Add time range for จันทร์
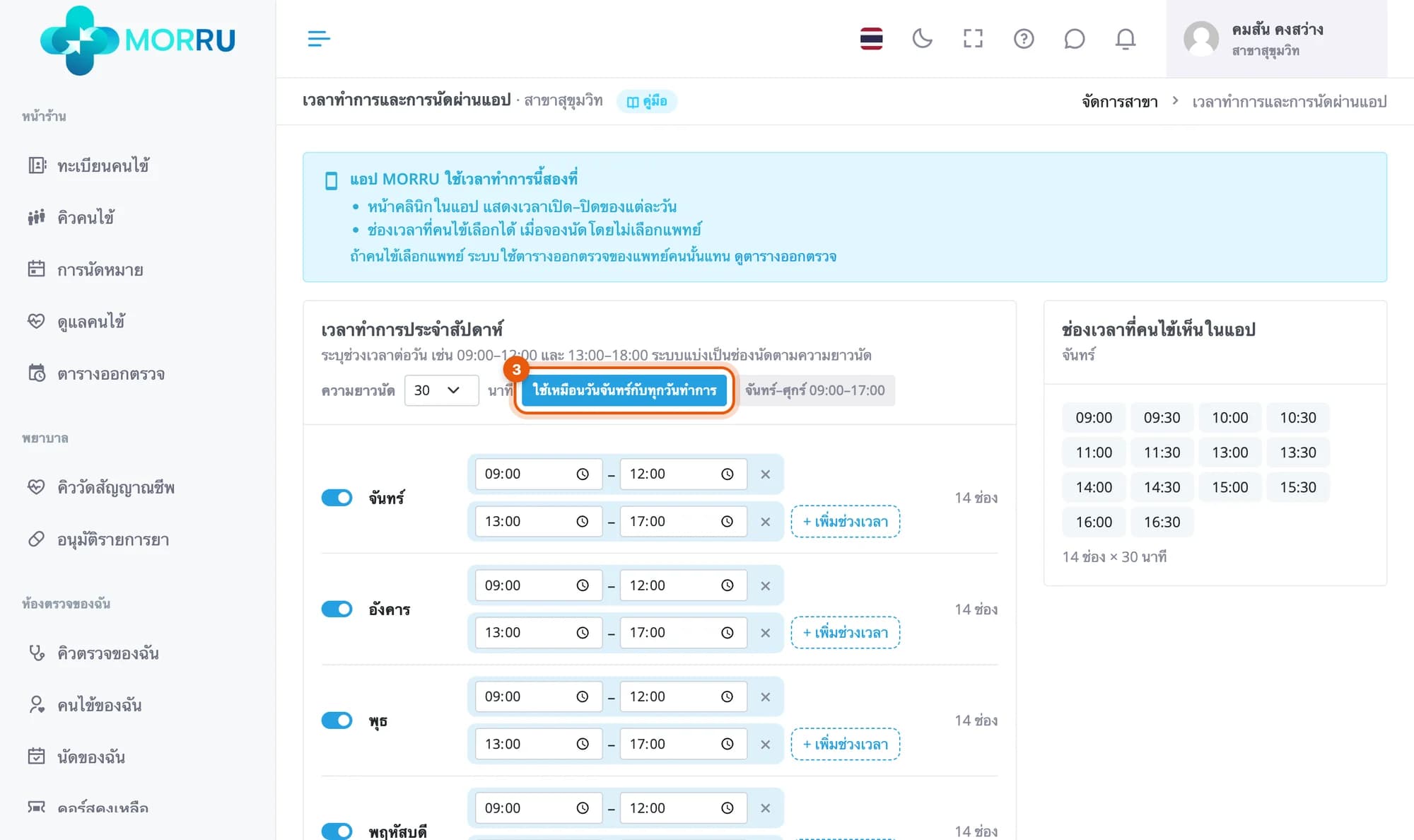This screenshot has height=840, width=1414. click(x=845, y=521)
